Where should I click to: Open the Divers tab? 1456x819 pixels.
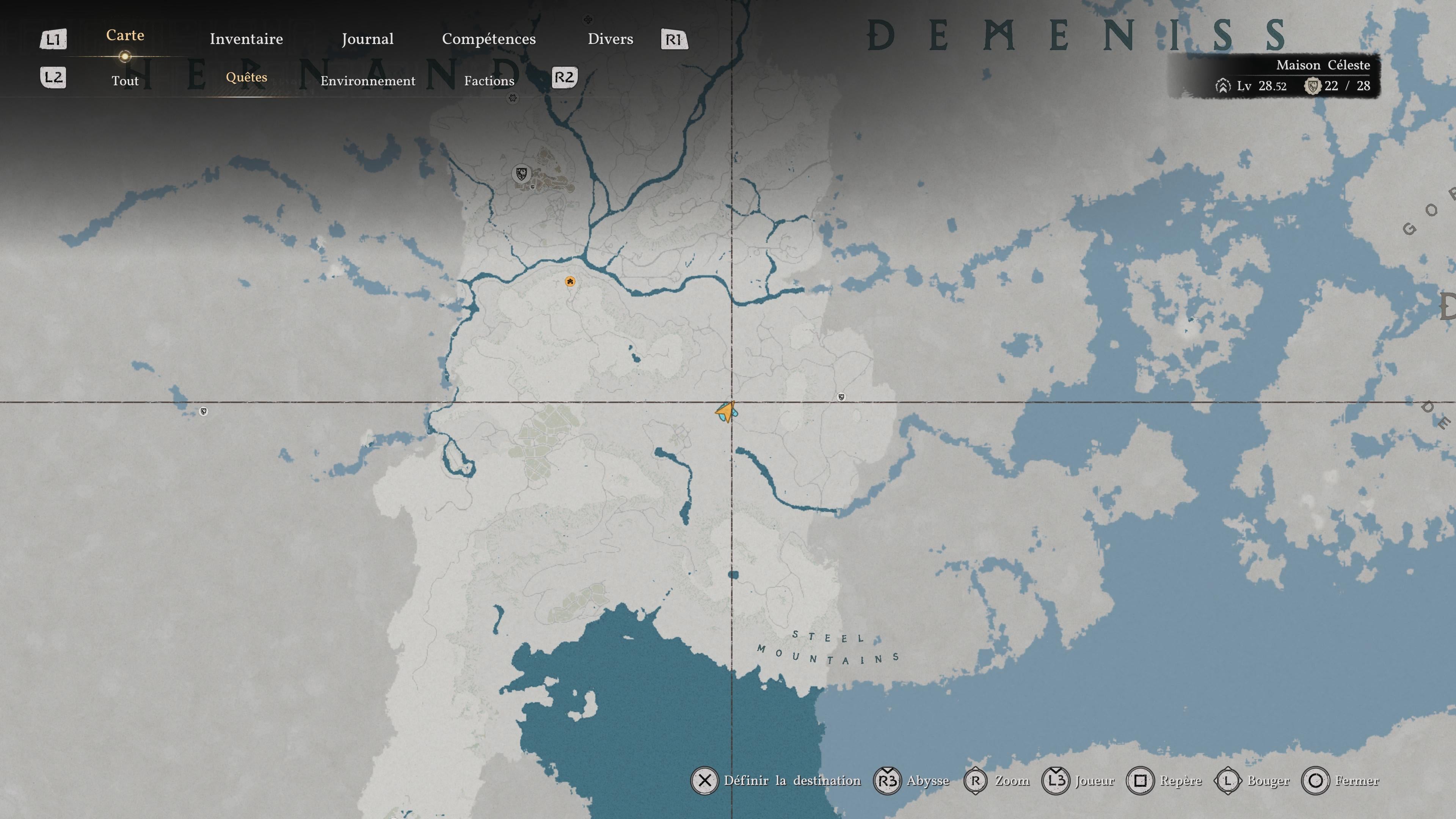point(610,39)
